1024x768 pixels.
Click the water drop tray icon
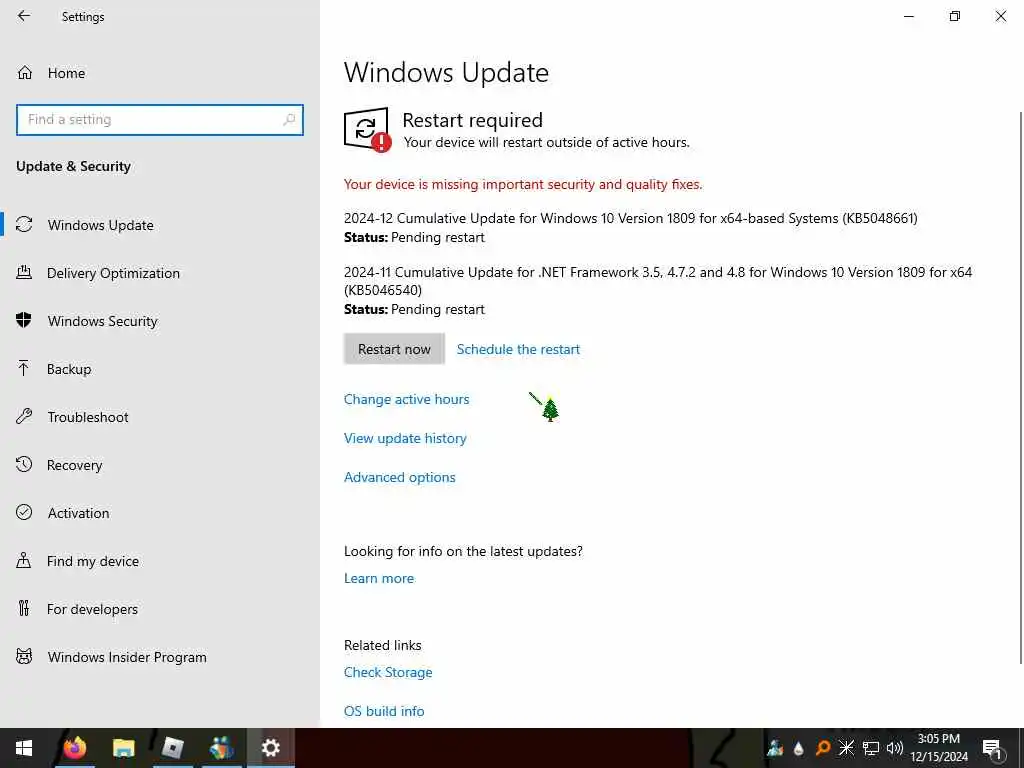click(x=798, y=748)
